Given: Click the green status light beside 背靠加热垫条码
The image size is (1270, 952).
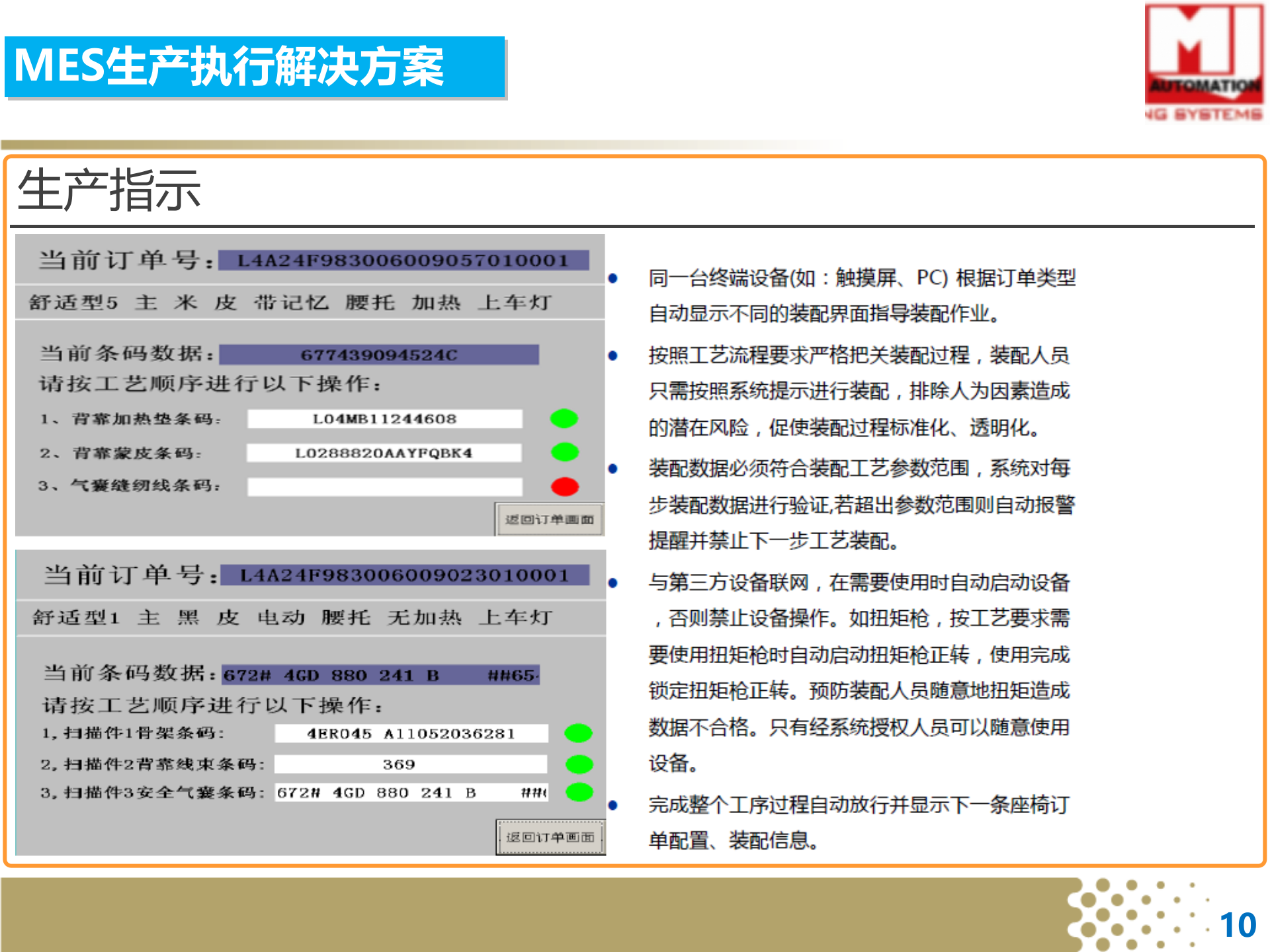Looking at the screenshot, I should [x=565, y=418].
